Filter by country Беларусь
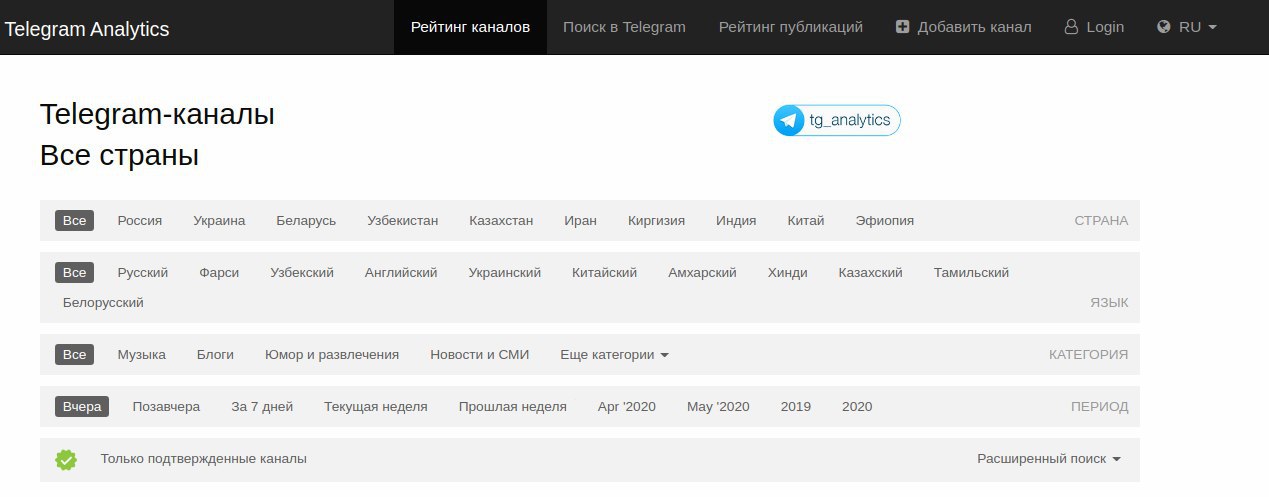 306,220
